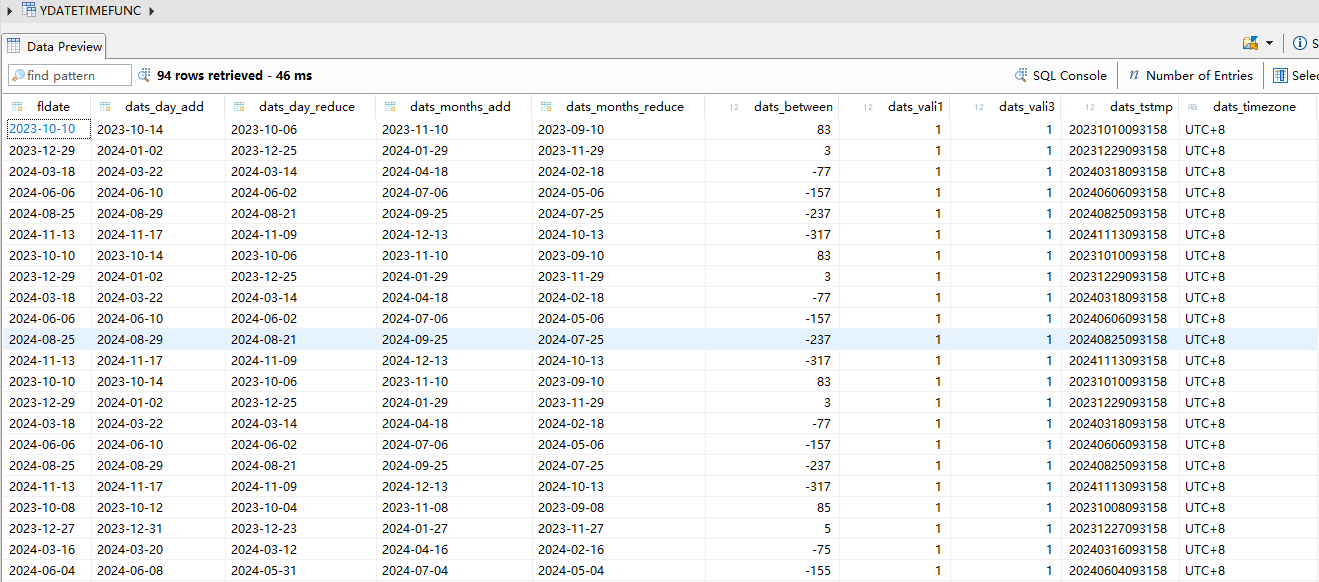Click the Select Columns grid icon
The height and width of the screenshot is (582, 1319).
[x=1280, y=75]
